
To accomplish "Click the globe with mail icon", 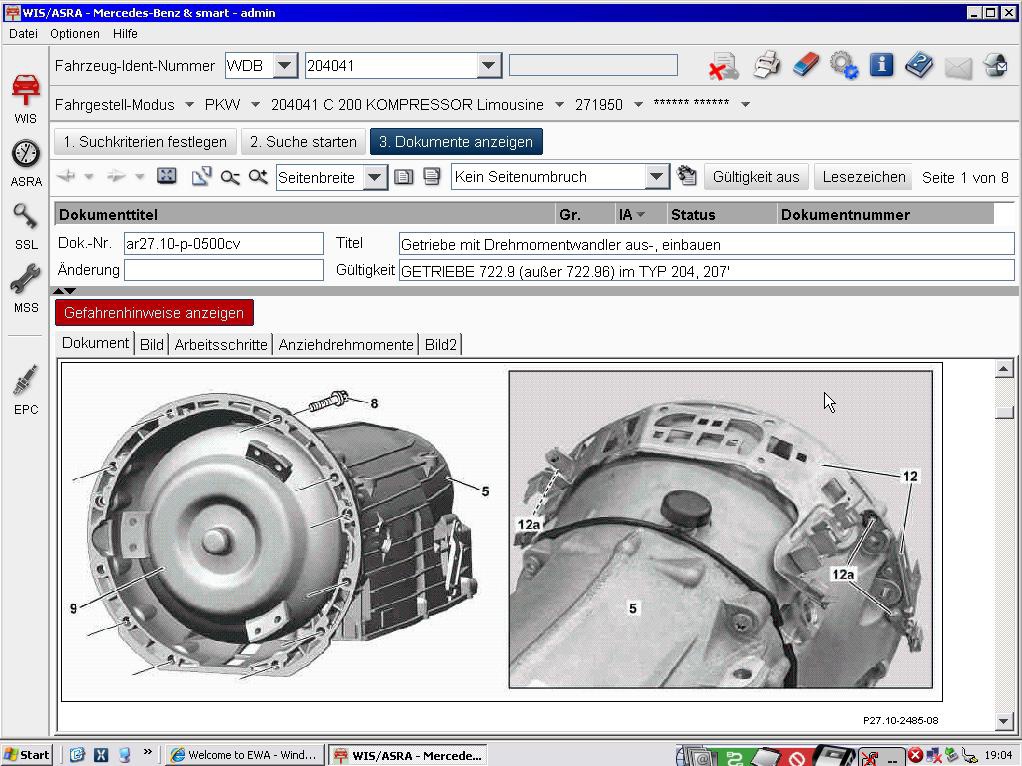I will 996,65.
